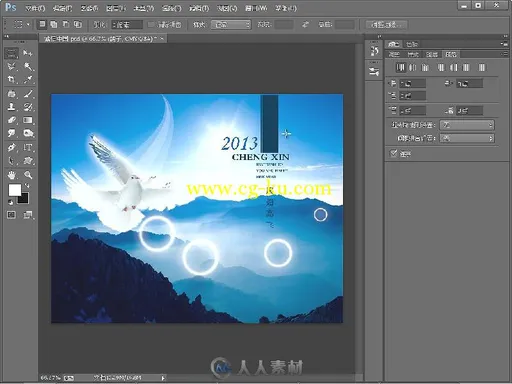Viewport: 512px width, 384px height.
Task: Toggle Quick Mask mode
Action: (11, 215)
